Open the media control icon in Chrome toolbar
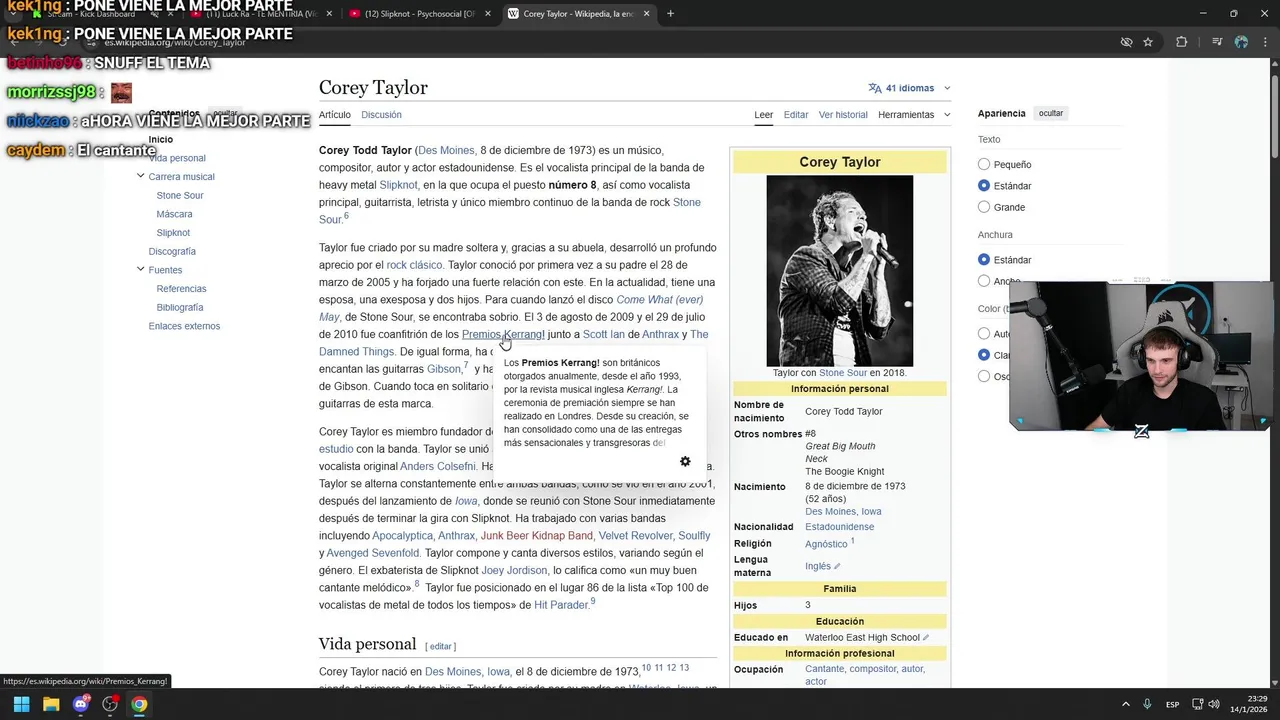 coord(1217,42)
